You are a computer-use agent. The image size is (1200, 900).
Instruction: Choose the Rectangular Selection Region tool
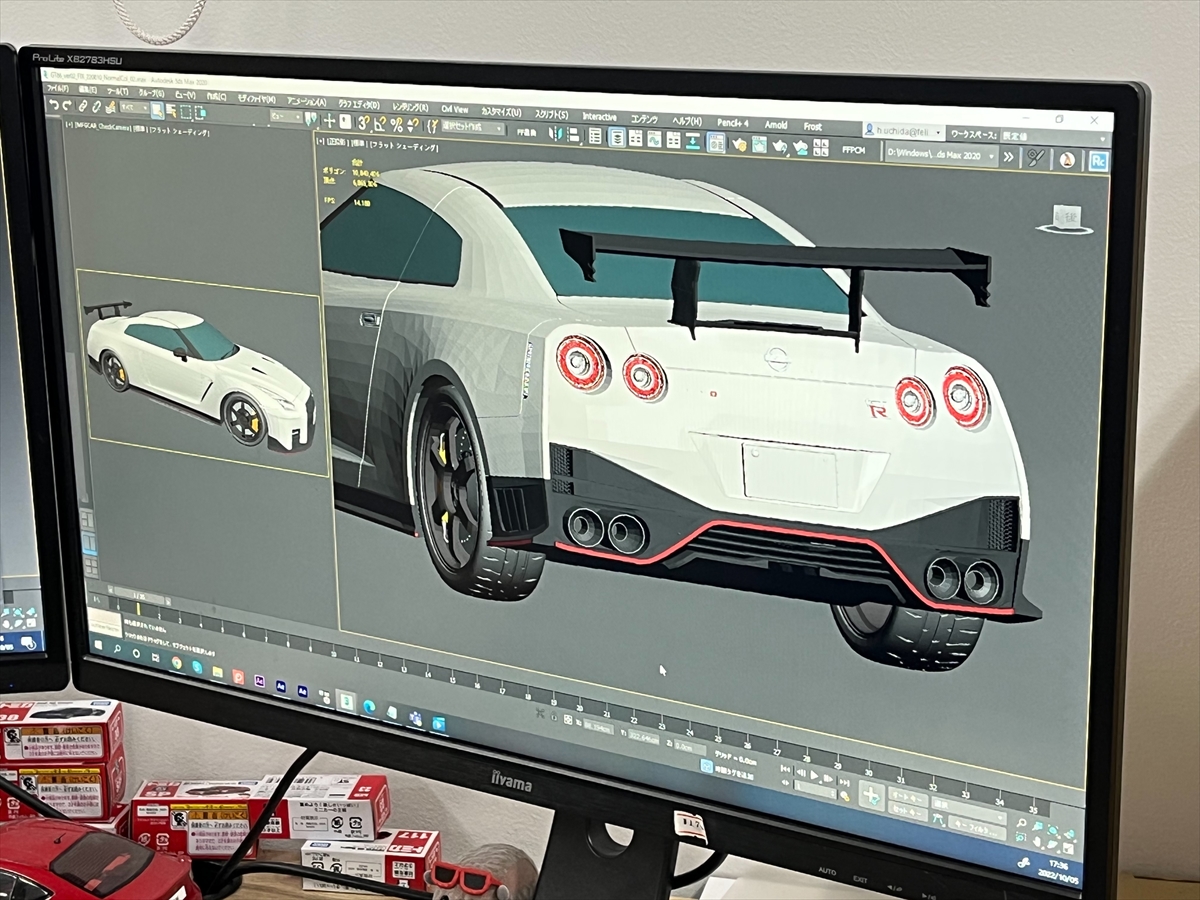pyautogui.click(x=185, y=111)
